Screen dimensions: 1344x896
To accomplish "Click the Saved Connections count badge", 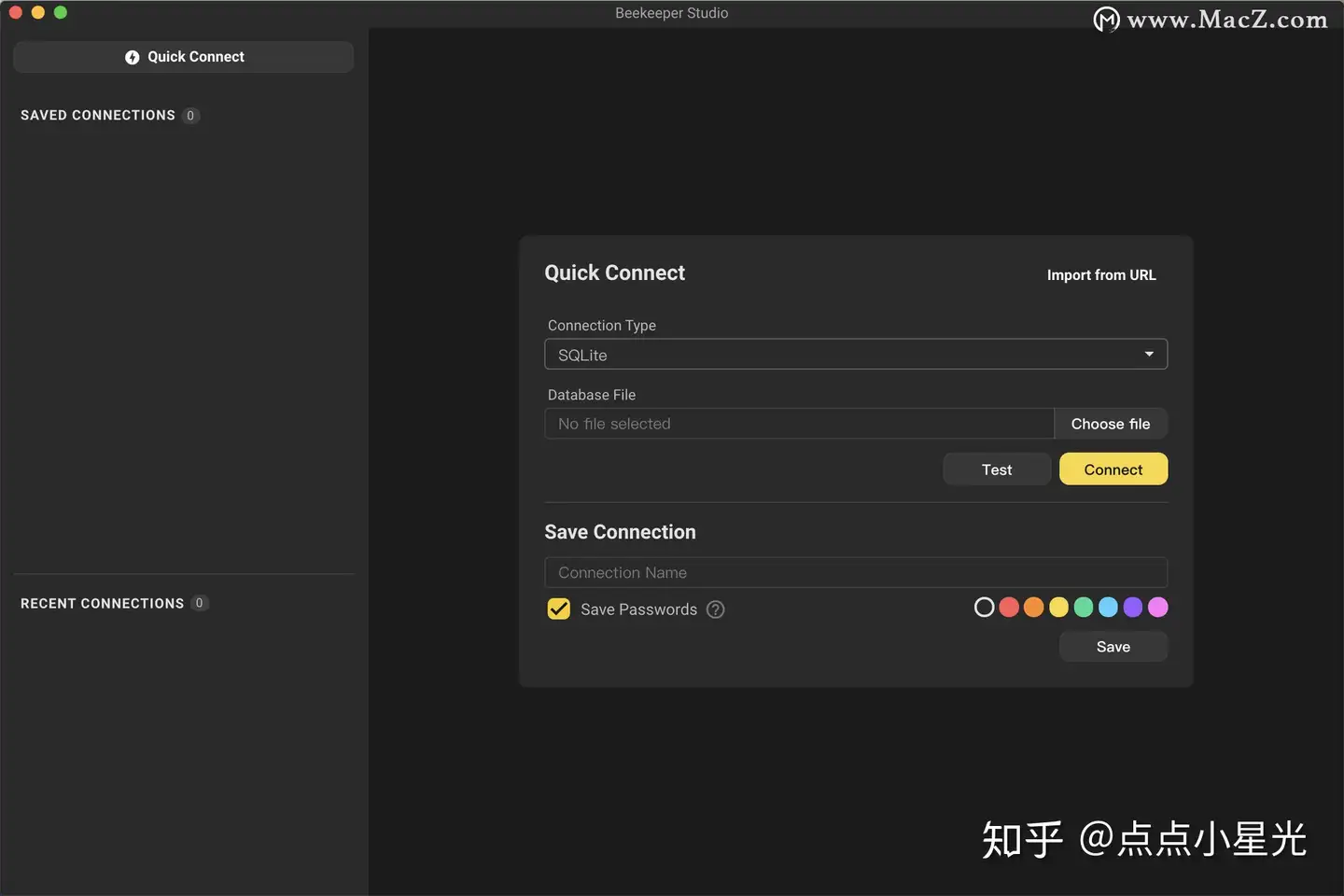I will pos(190,116).
